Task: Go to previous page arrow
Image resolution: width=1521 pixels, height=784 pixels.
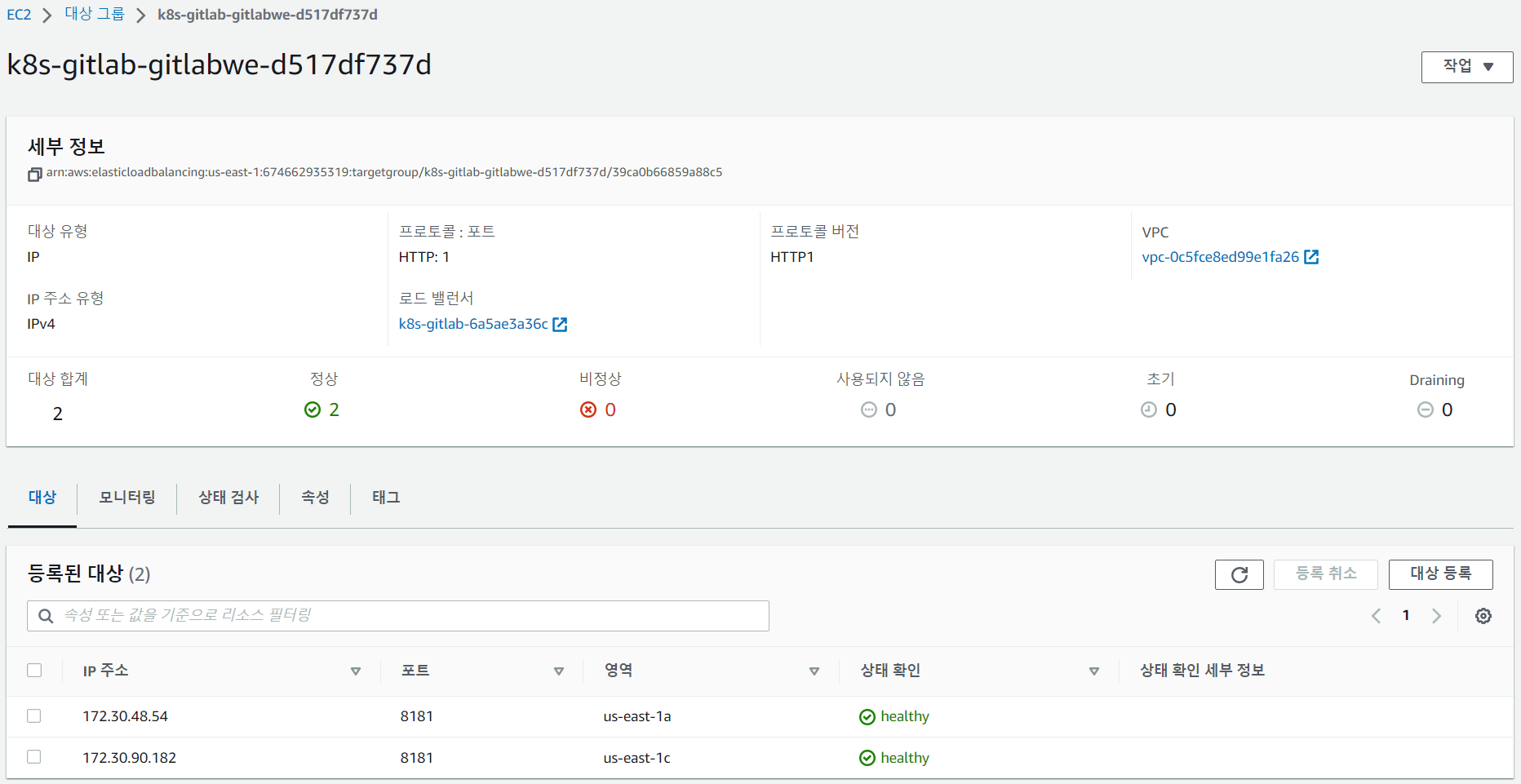Action: pyautogui.click(x=1377, y=616)
